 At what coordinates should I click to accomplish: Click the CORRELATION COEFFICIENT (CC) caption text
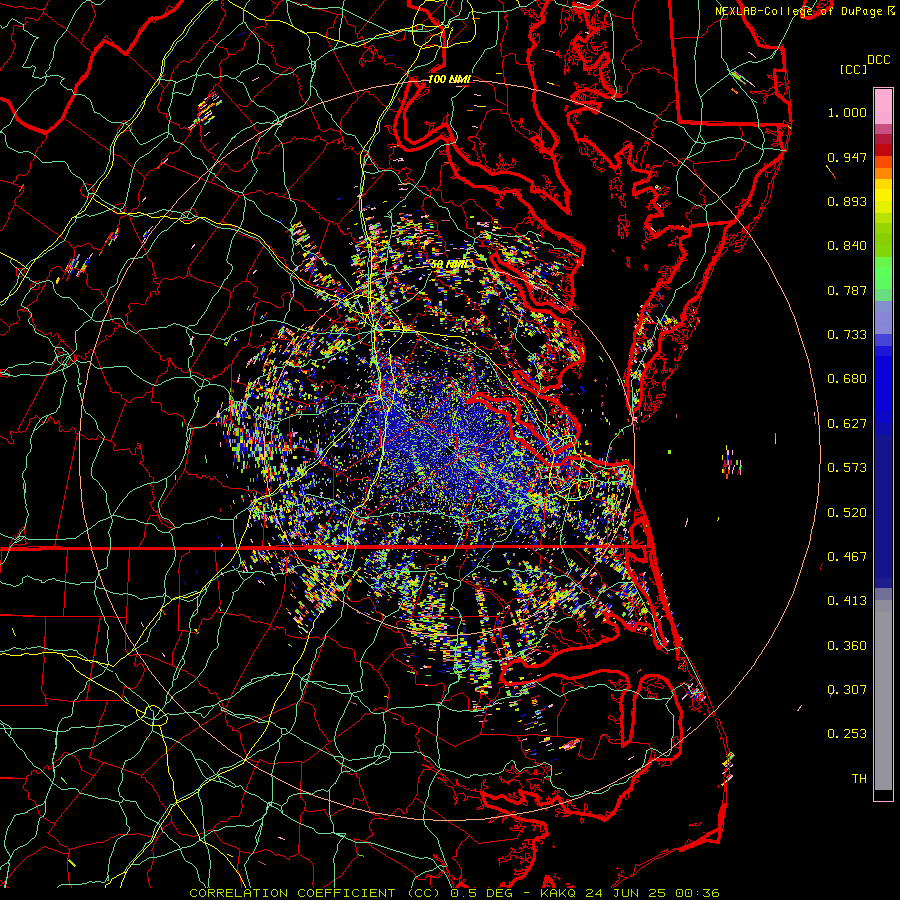pos(314,893)
